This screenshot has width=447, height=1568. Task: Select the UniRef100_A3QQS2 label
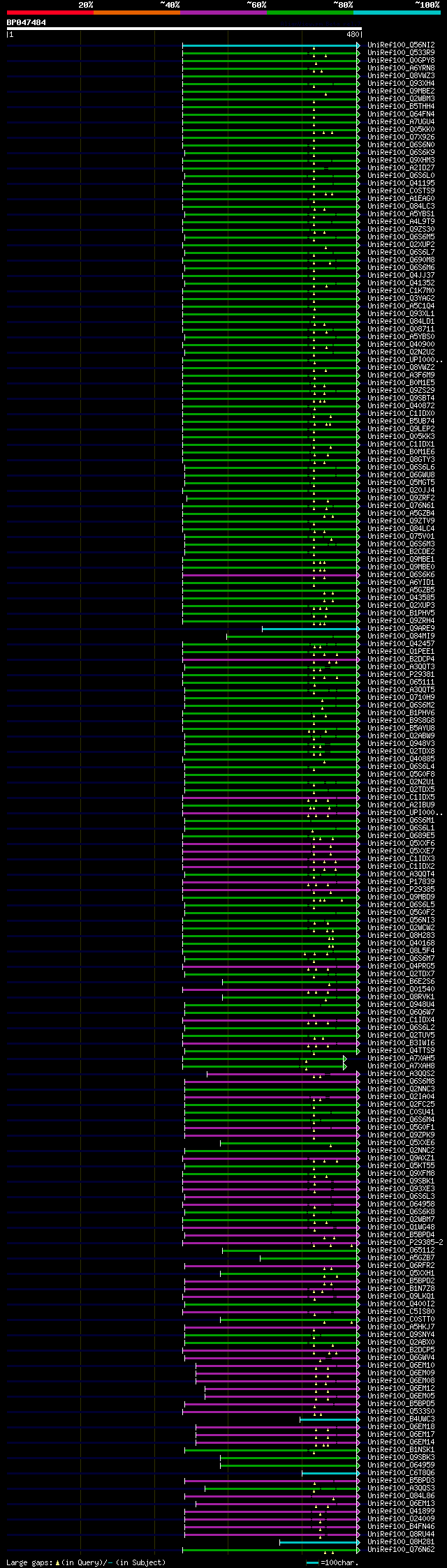point(401,1073)
